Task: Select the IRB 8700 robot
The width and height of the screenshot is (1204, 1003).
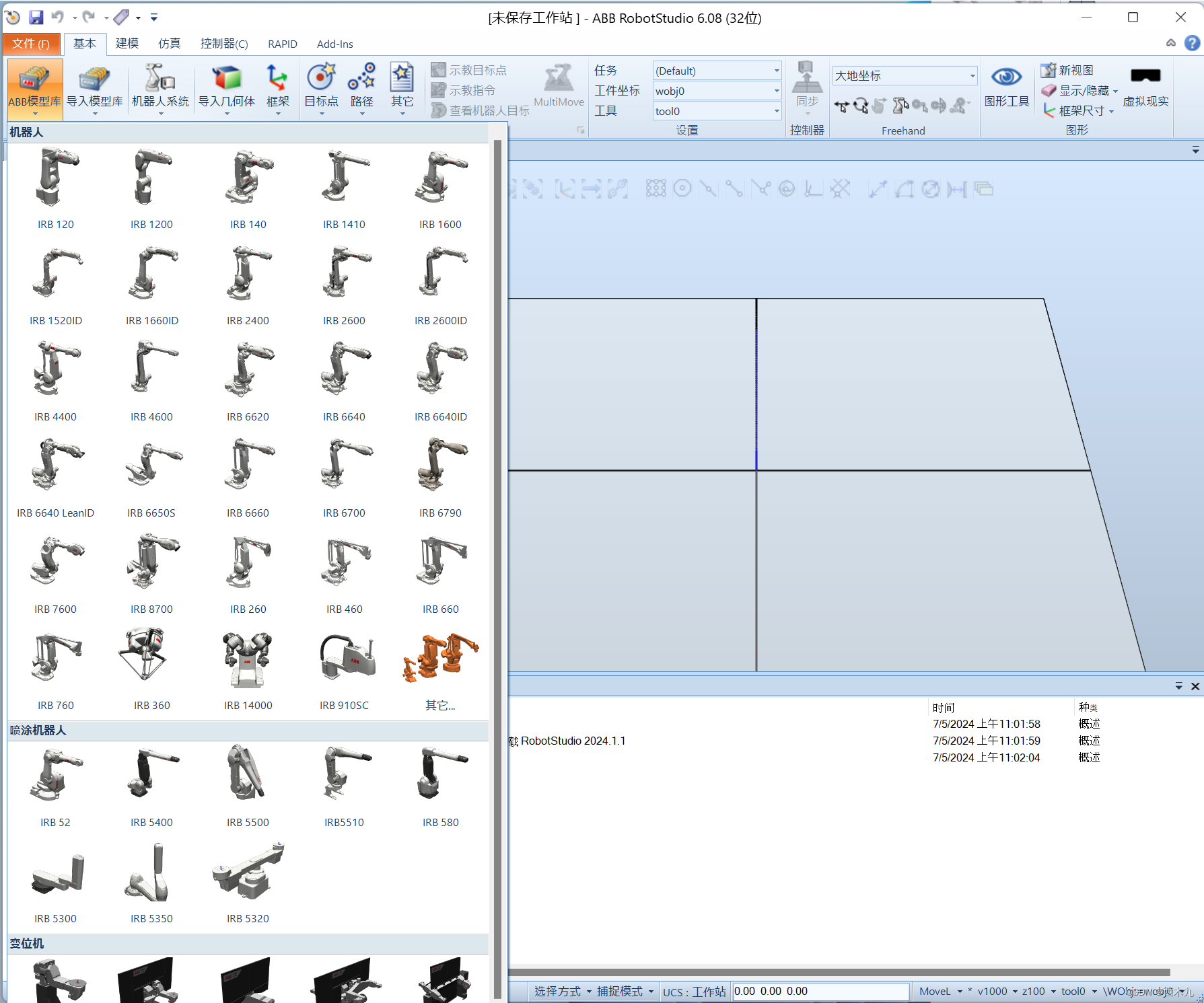Action: pyautogui.click(x=151, y=574)
